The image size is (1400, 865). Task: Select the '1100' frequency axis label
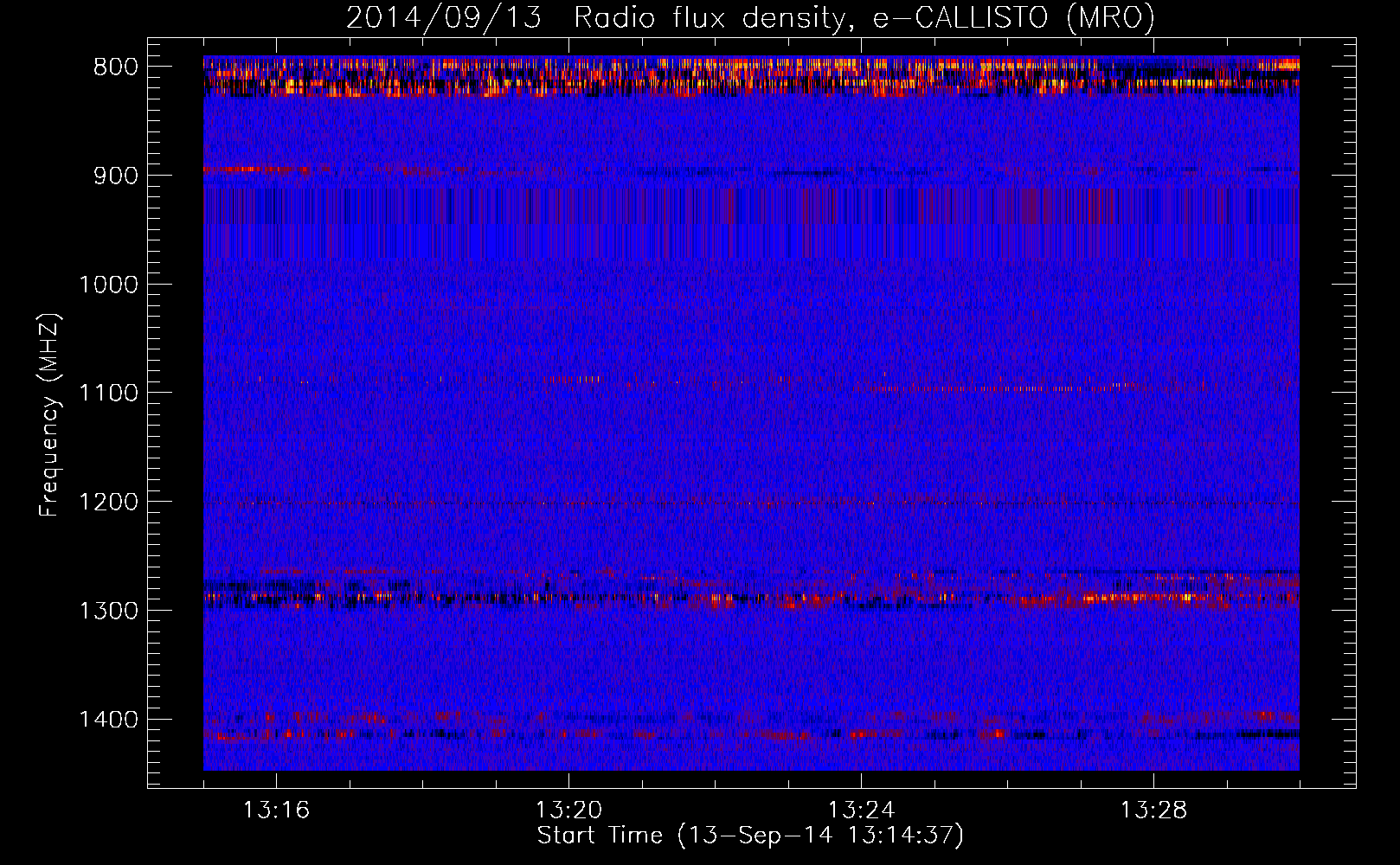108,393
